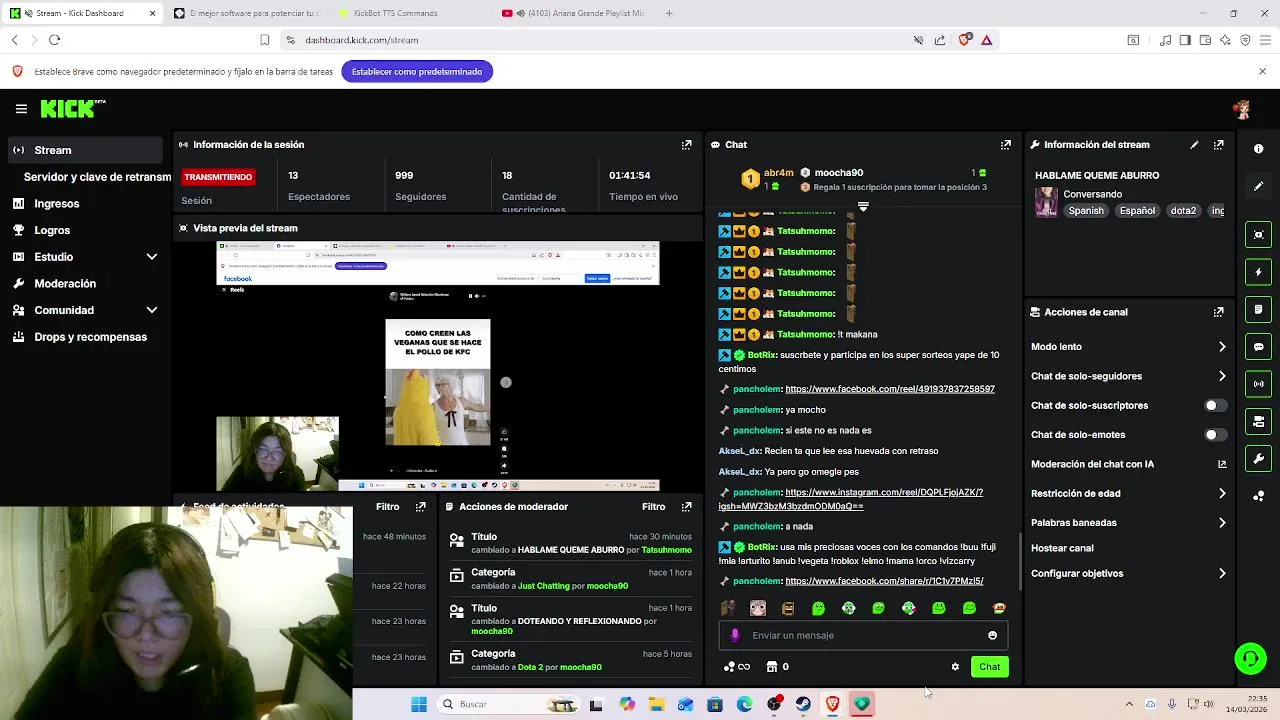Open the Windows Start button

pyautogui.click(x=419, y=704)
